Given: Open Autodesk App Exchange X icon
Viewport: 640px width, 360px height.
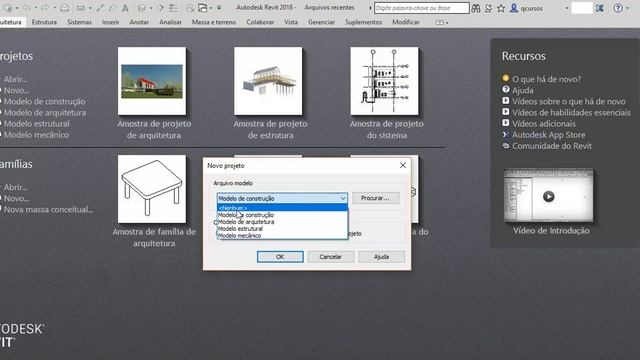Looking at the screenshot, I should point(600,8).
